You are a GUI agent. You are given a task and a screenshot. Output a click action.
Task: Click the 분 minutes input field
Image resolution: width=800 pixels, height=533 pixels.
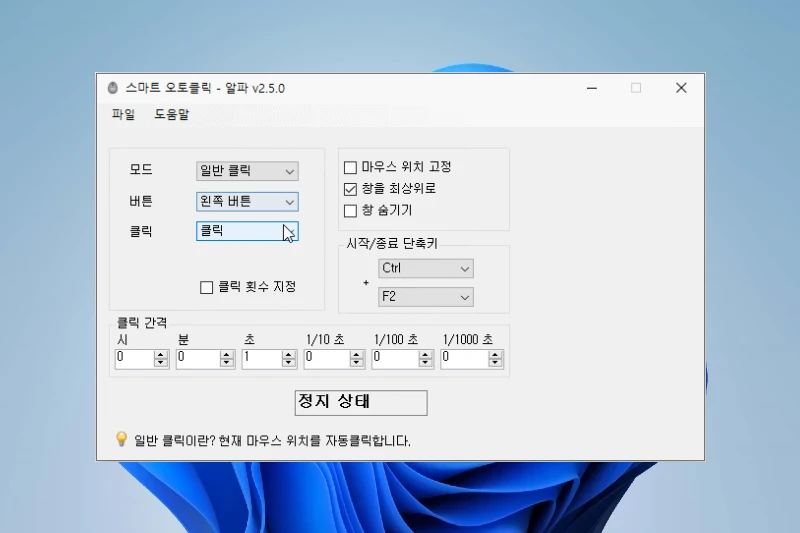click(x=198, y=358)
